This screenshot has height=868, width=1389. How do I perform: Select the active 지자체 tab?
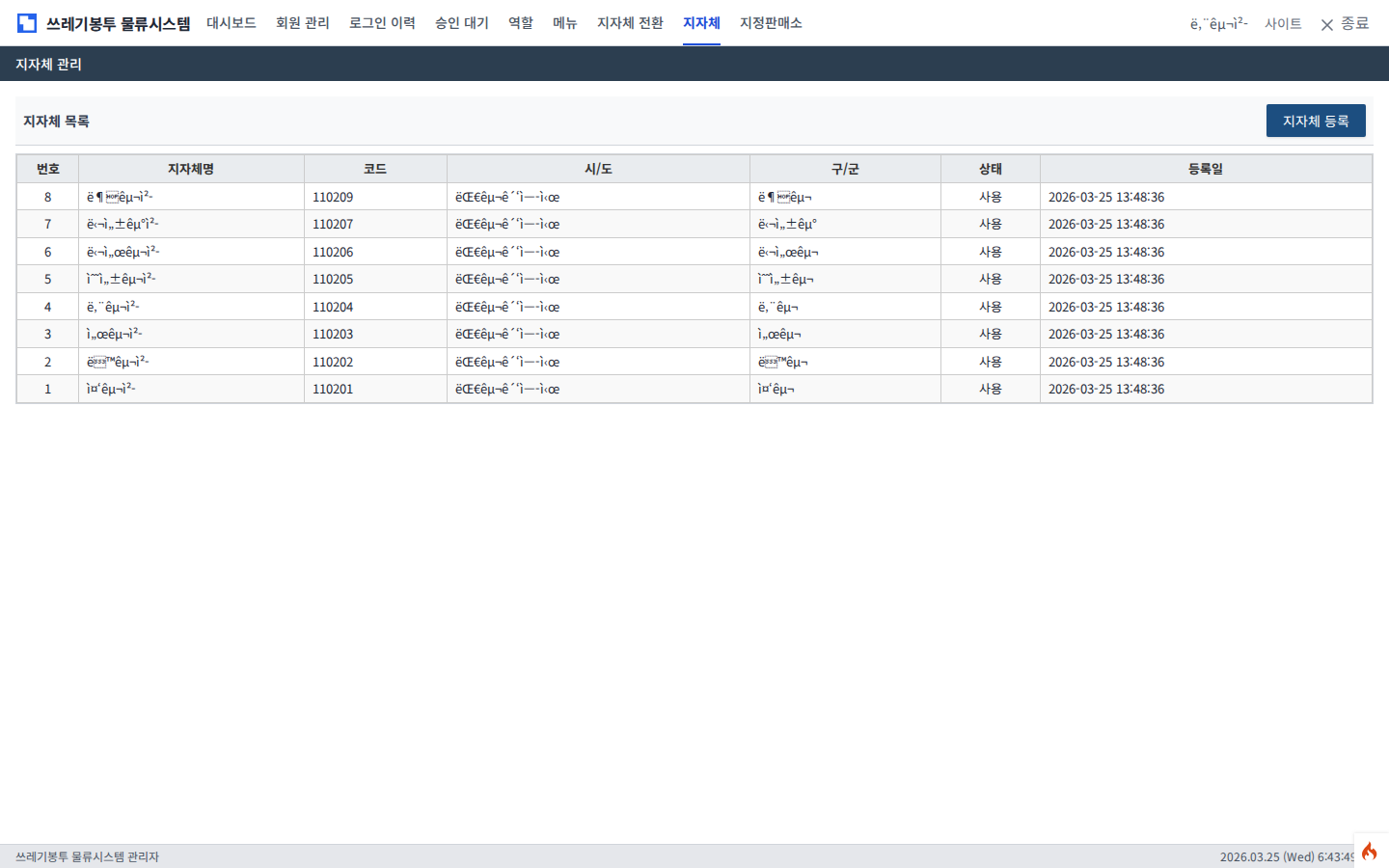tap(701, 23)
